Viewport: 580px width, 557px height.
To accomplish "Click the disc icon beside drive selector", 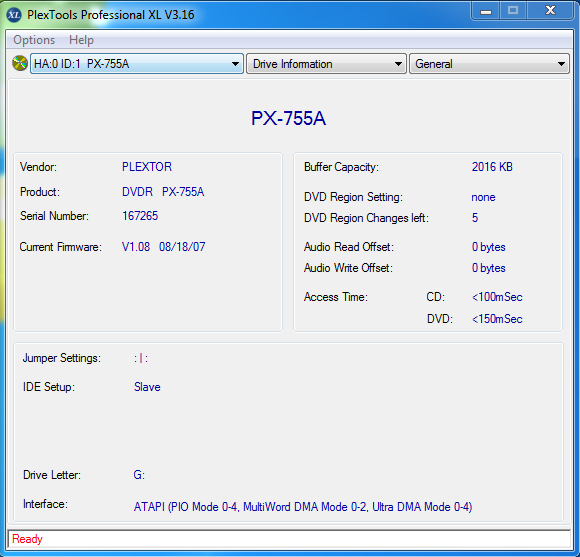I will pyautogui.click(x=20, y=63).
